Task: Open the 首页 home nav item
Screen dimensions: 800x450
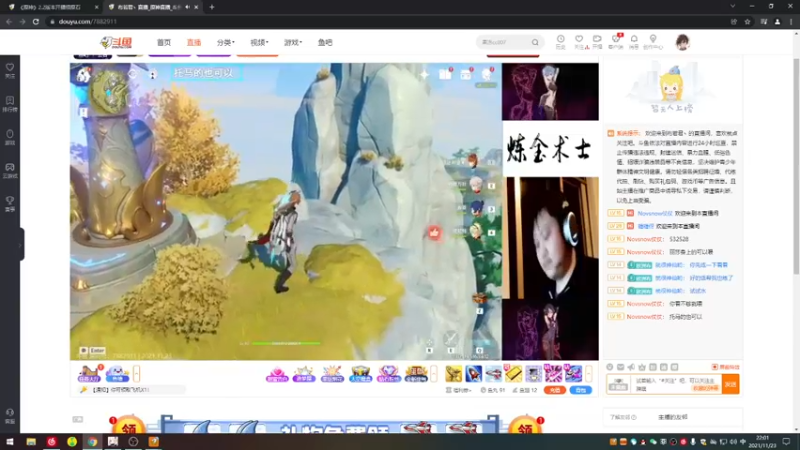Action: [164, 42]
